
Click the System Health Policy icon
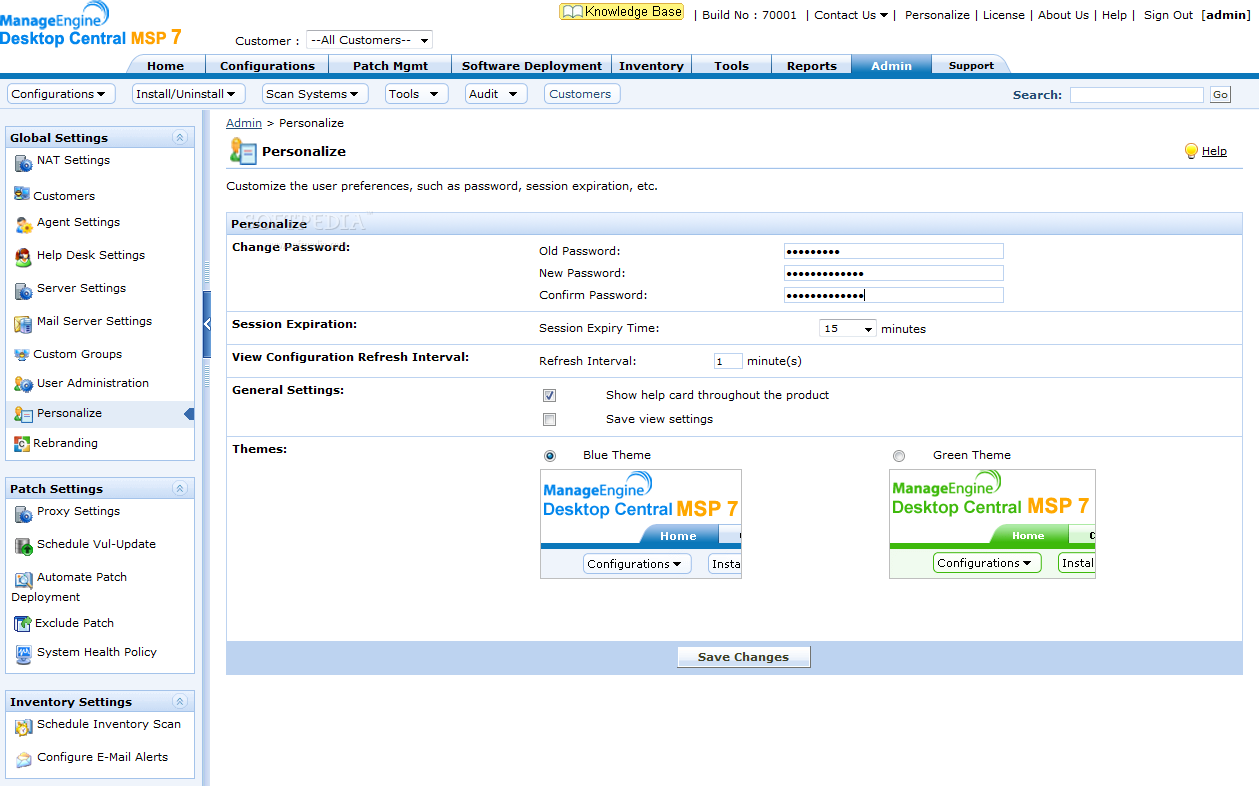[x=24, y=655]
